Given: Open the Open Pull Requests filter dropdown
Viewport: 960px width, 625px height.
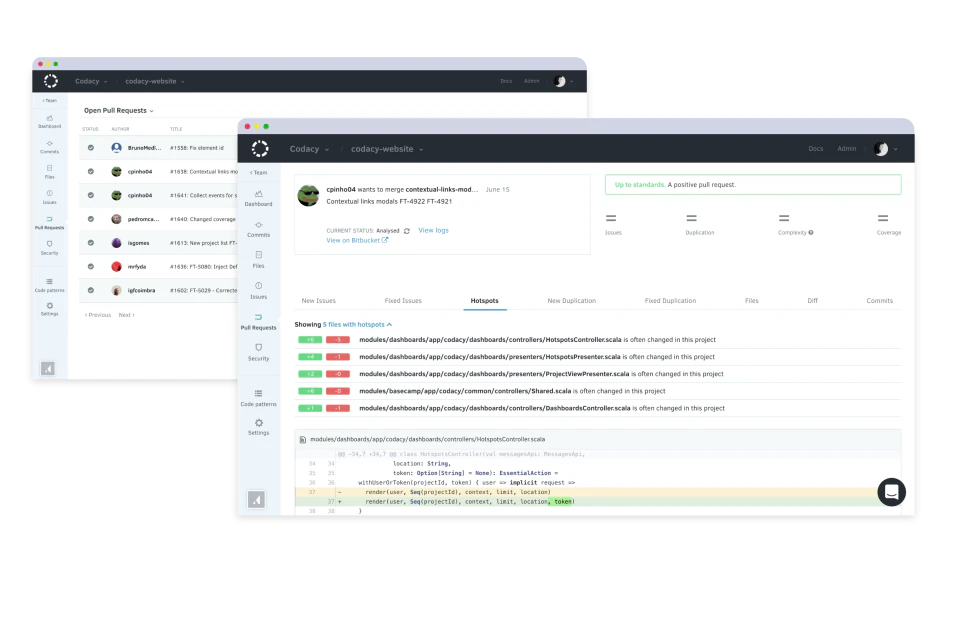Looking at the screenshot, I should (119, 110).
